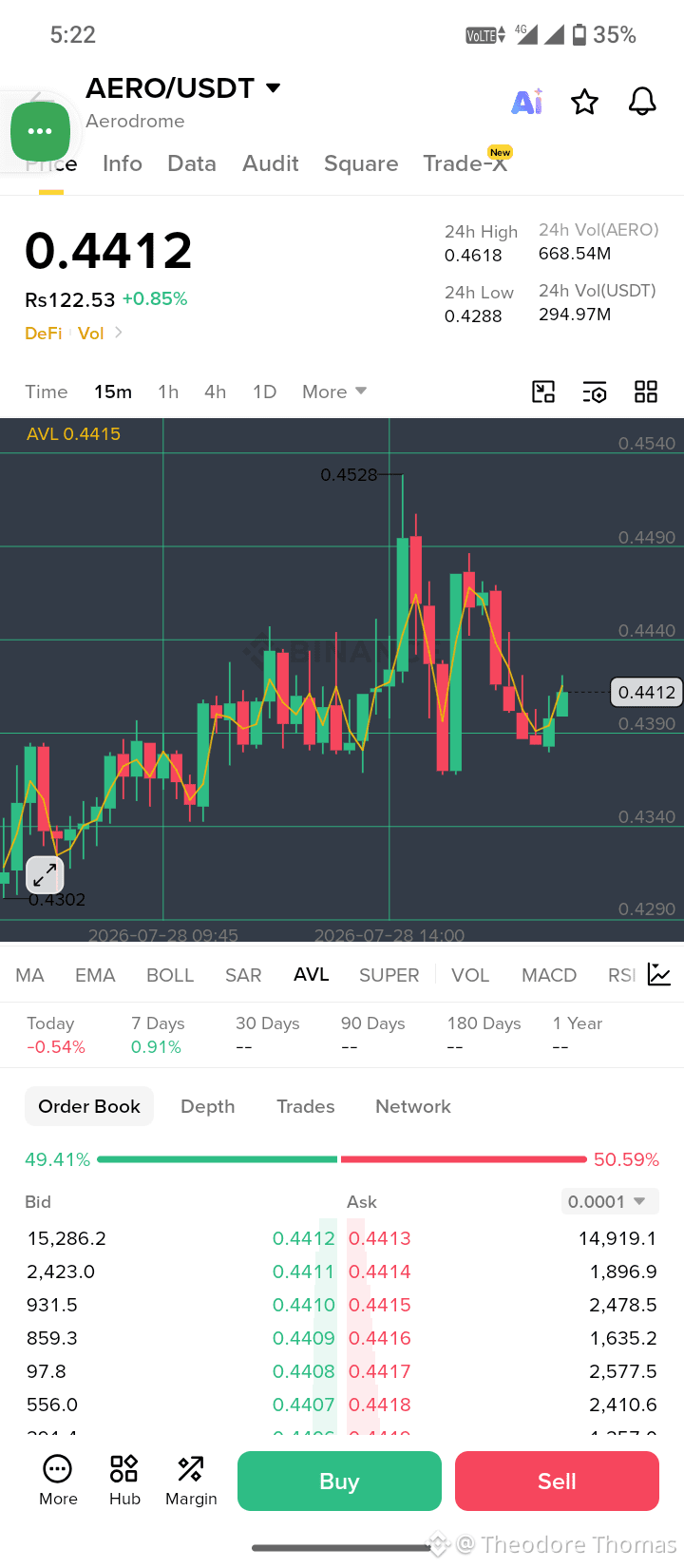Open the Hub icon
The width and height of the screenshot is (684, 1568).
click(124, 1481)
